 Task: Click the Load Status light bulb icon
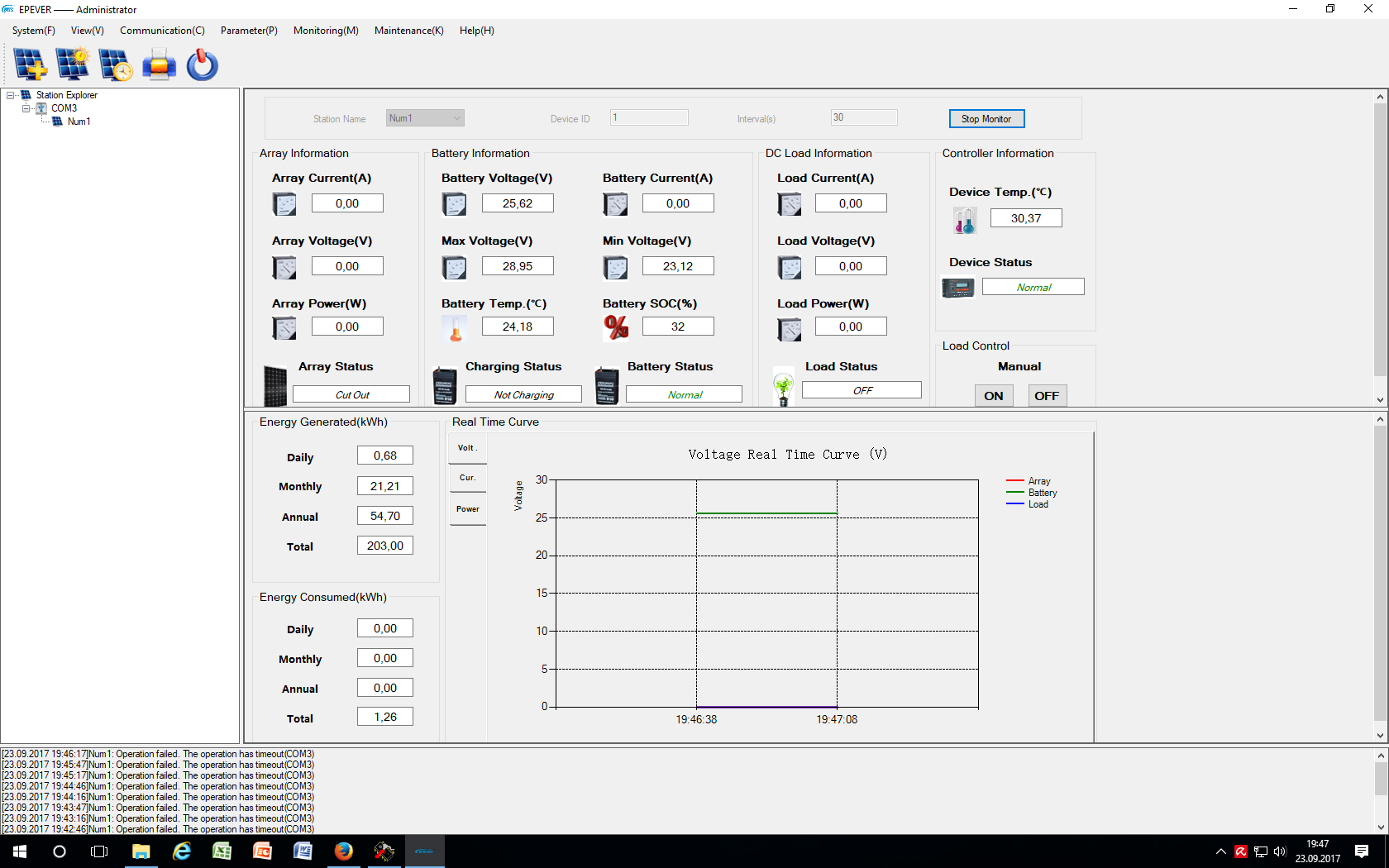coord(783,388)
